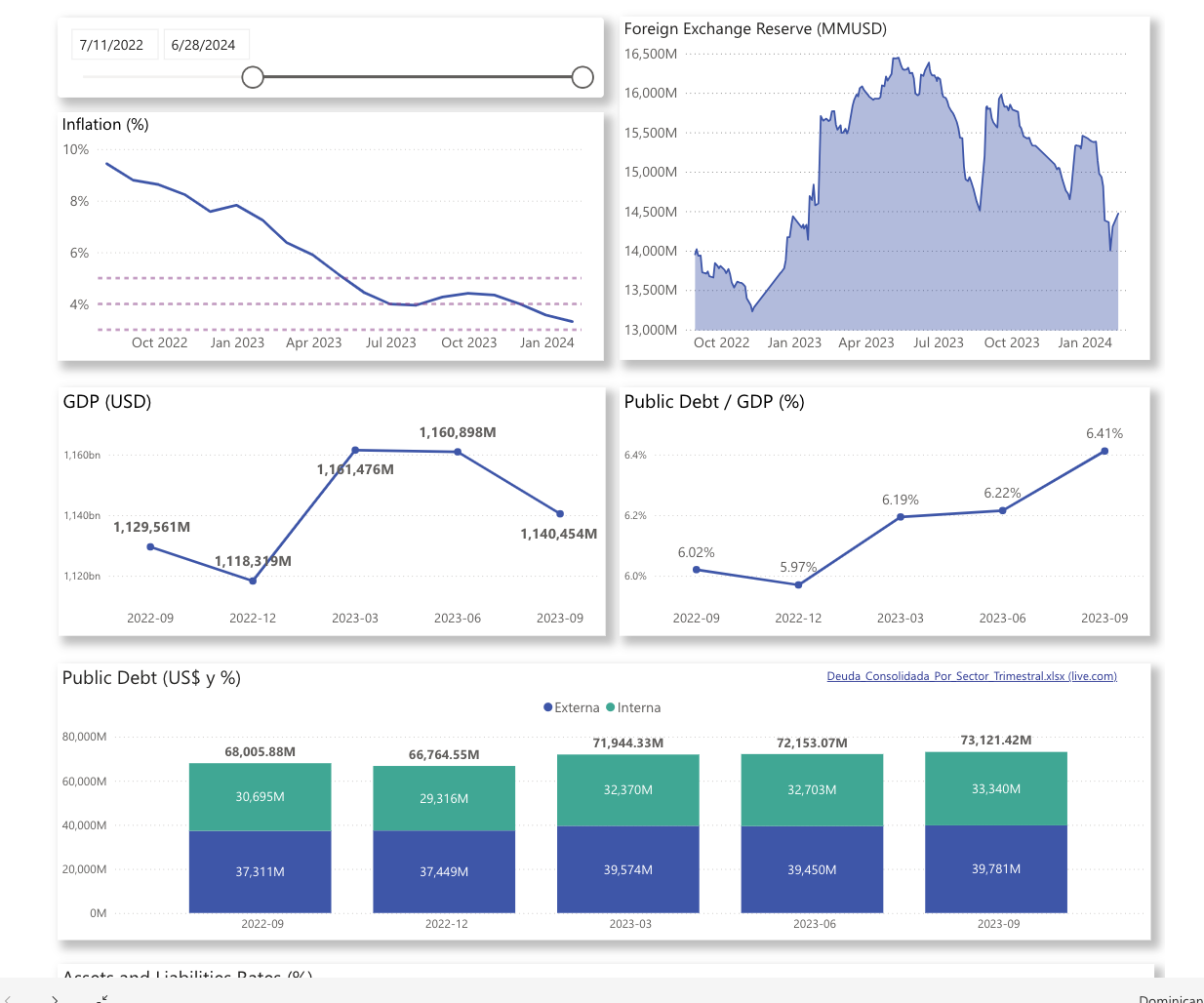
Task: Click the 6.41% data label
Action: pos(1104,433)
